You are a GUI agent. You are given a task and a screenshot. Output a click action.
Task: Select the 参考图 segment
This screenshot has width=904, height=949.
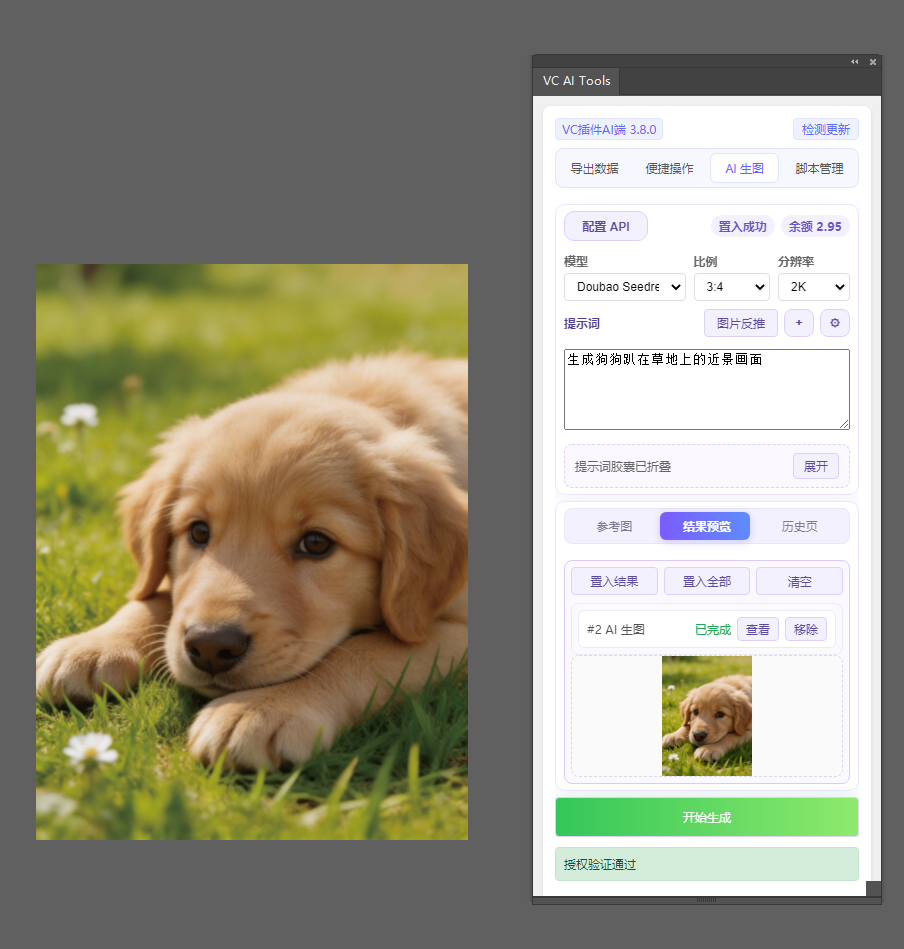point(614,526)
